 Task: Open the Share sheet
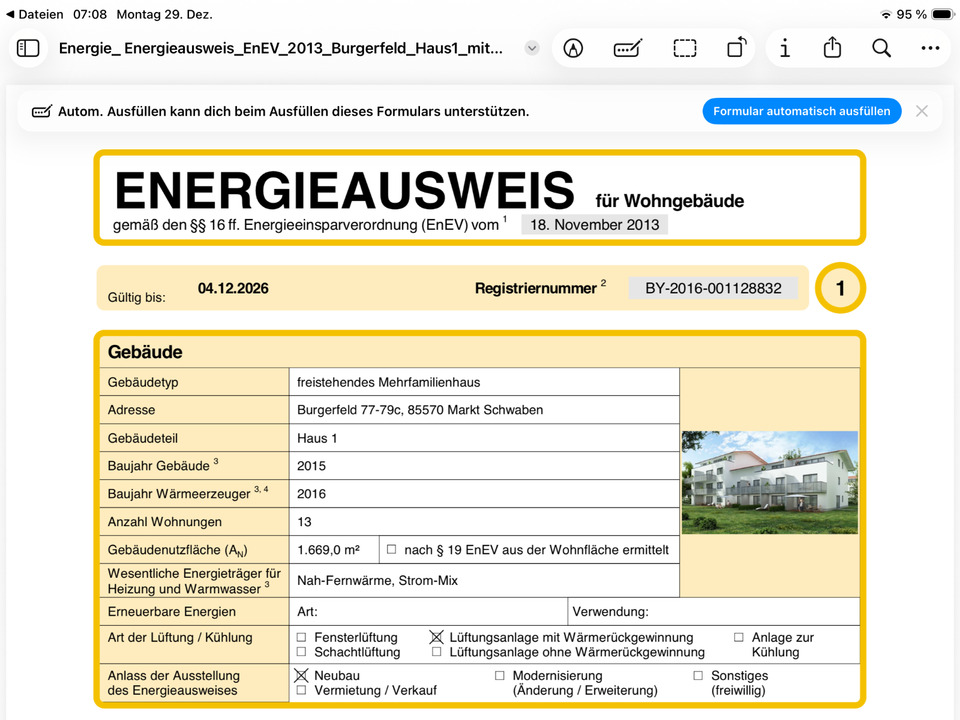coord(832,48)
